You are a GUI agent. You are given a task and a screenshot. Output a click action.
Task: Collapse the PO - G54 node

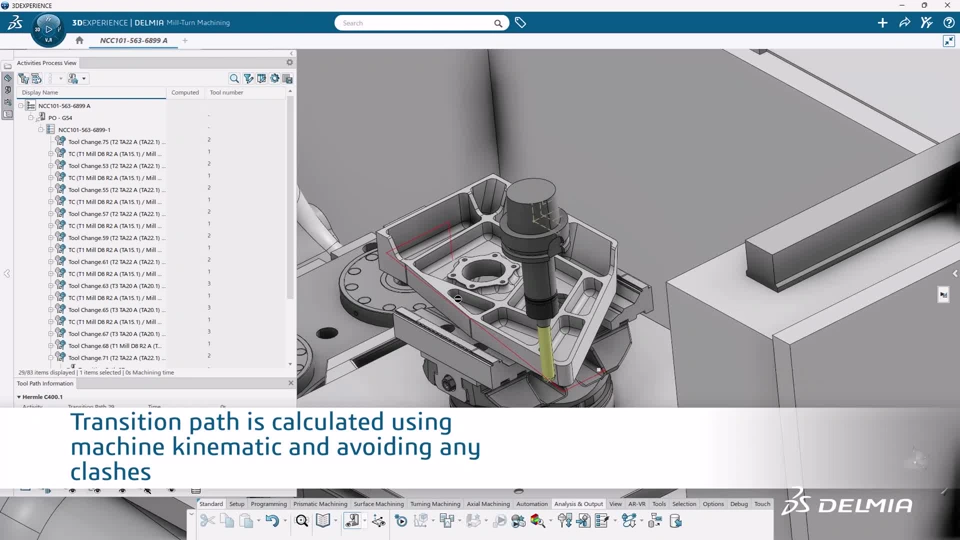[31, 118]
